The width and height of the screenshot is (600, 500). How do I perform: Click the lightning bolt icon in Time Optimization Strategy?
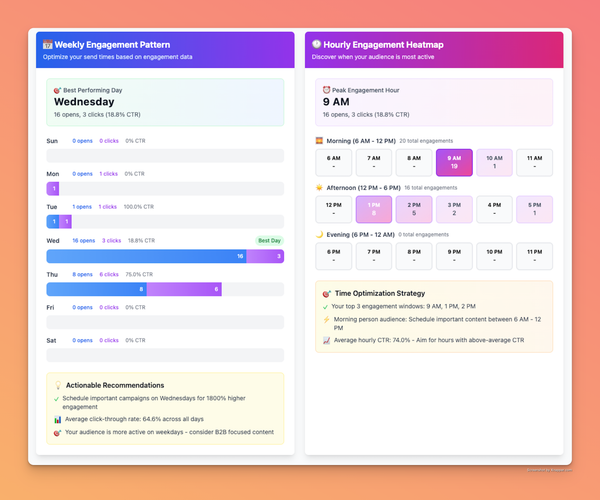point(326,319)
